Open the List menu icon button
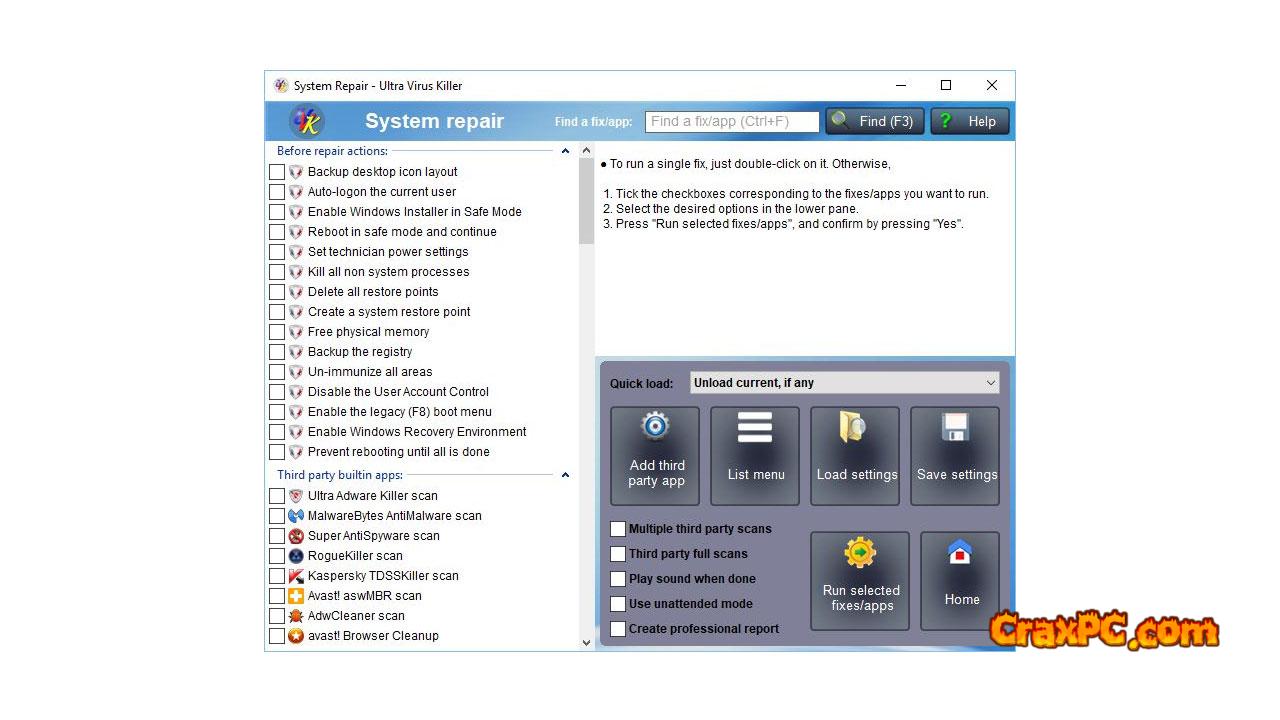Image resolution: width=1280 pixels, height=720 pixels. [755, 428]
